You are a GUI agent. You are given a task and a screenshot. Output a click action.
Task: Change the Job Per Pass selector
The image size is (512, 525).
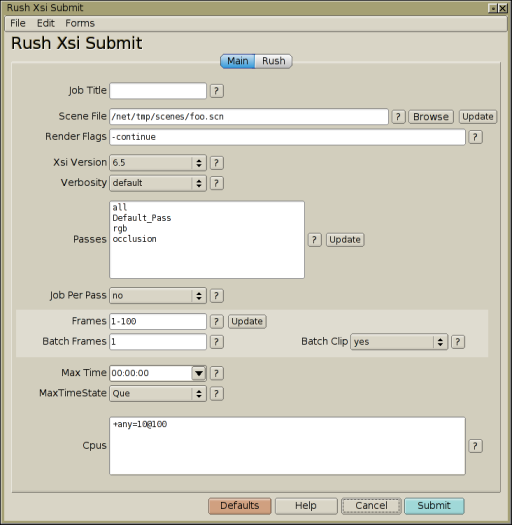pos(158,296)
